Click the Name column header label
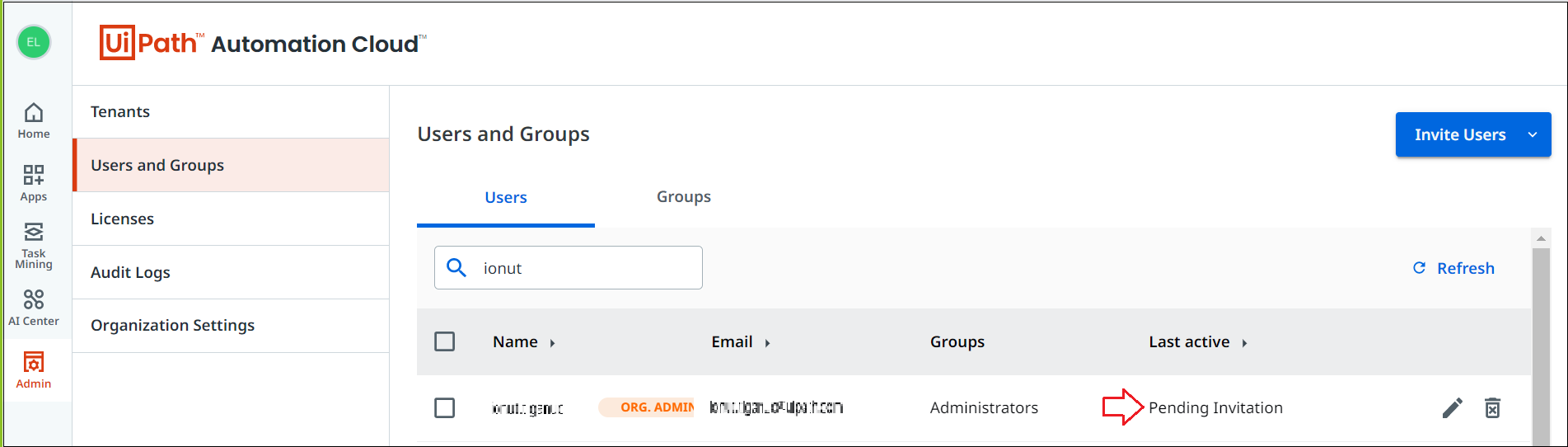Viewport: 1568px width, 447px height. pyautogui.click(x=515, y=341)
